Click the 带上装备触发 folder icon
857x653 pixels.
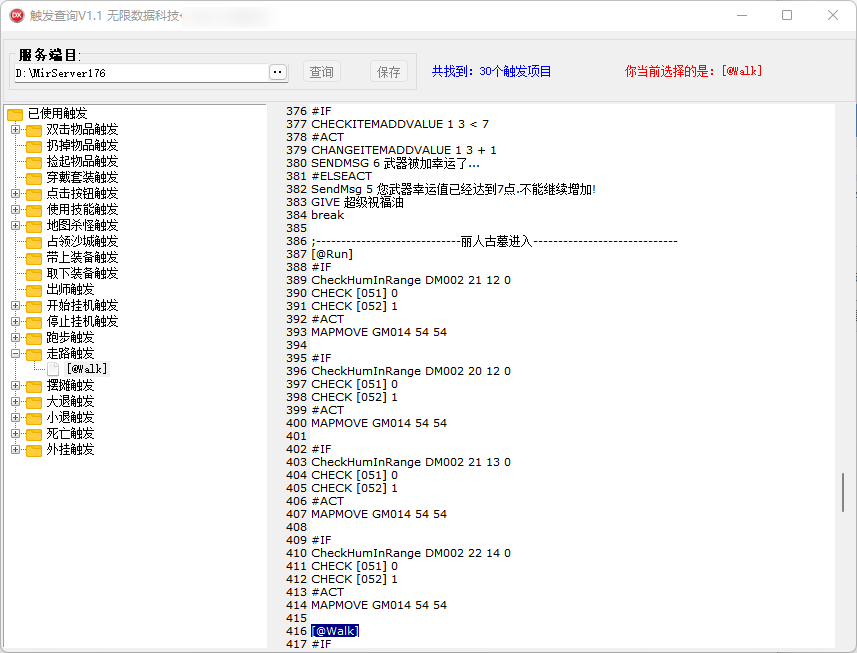tap(34, 258)
